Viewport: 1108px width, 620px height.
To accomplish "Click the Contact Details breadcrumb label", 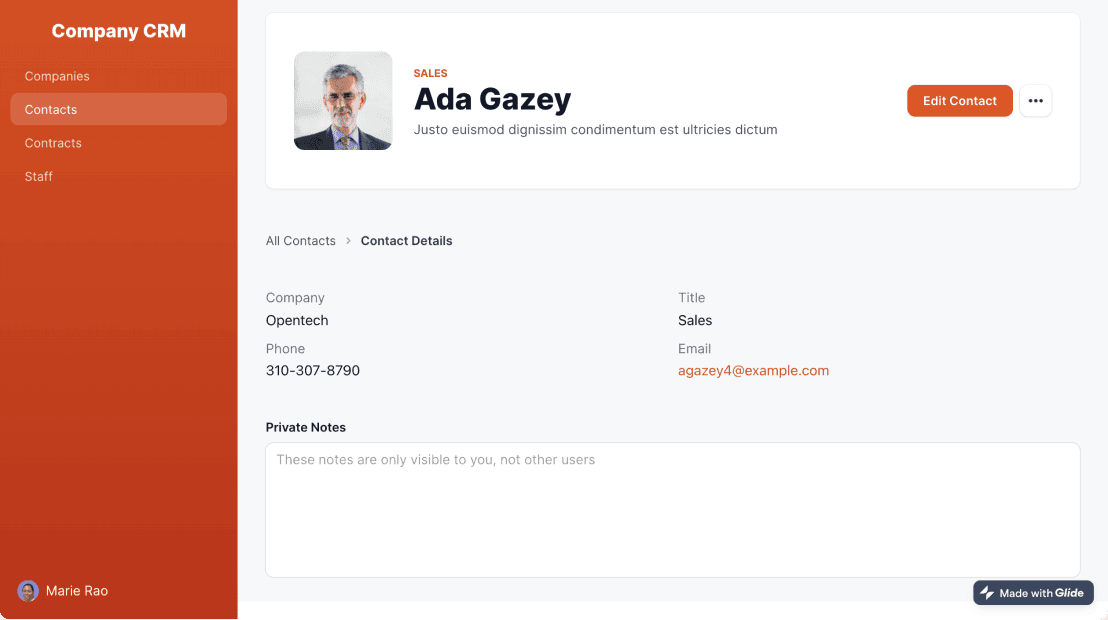I will (406, 241).
